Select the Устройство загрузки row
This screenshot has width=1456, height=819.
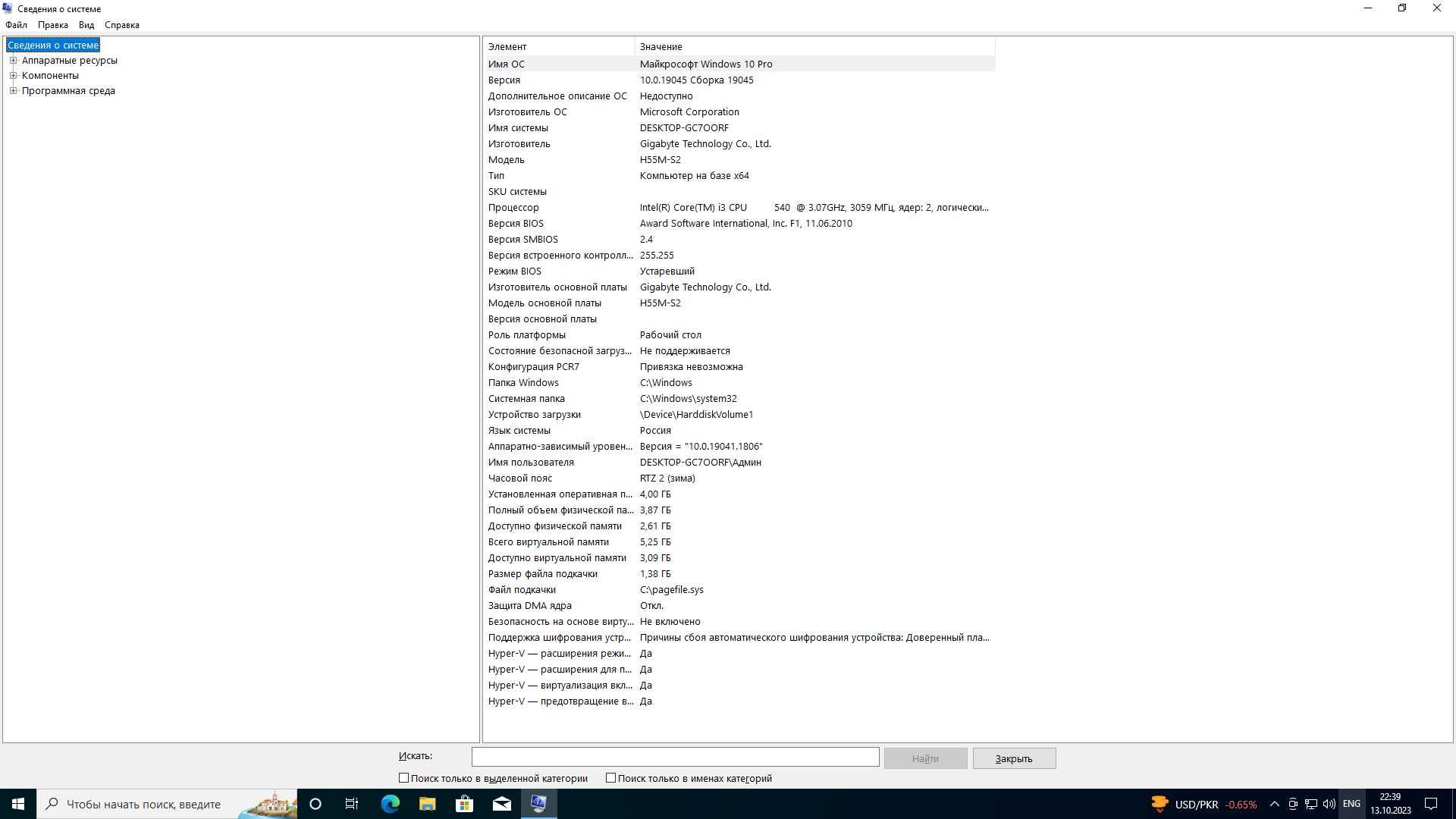coord(739,415)
